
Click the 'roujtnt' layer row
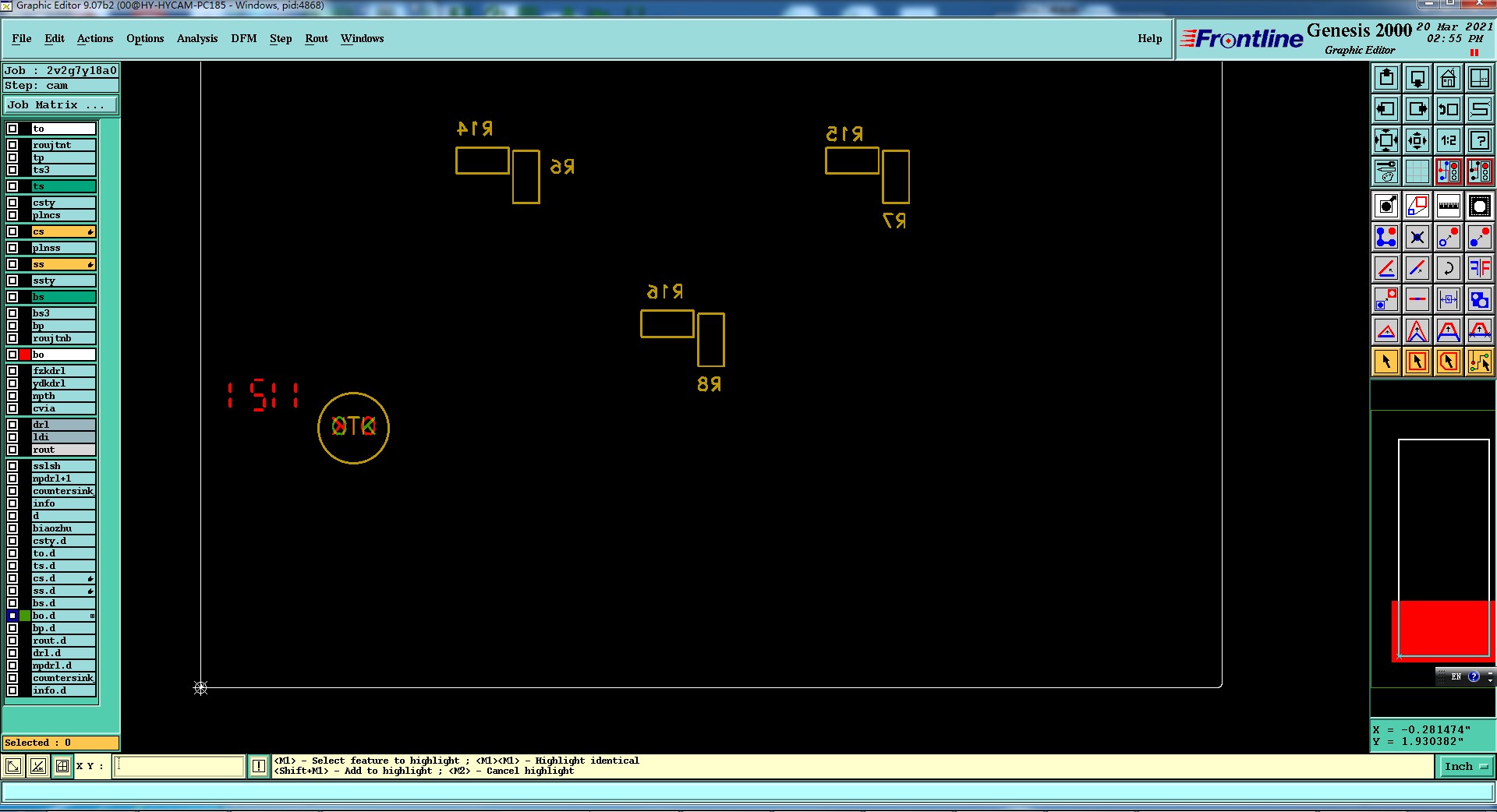[63, 145]
